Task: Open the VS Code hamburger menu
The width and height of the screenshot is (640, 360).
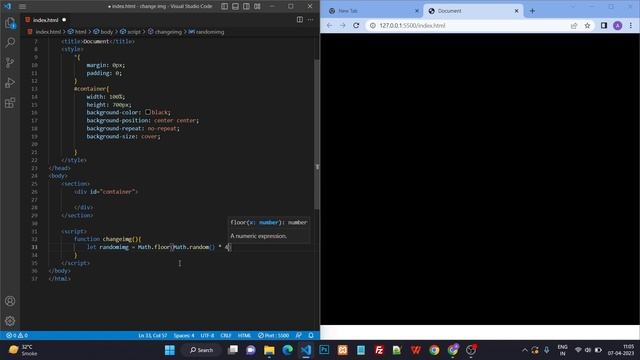Action: tap(22, 6)
